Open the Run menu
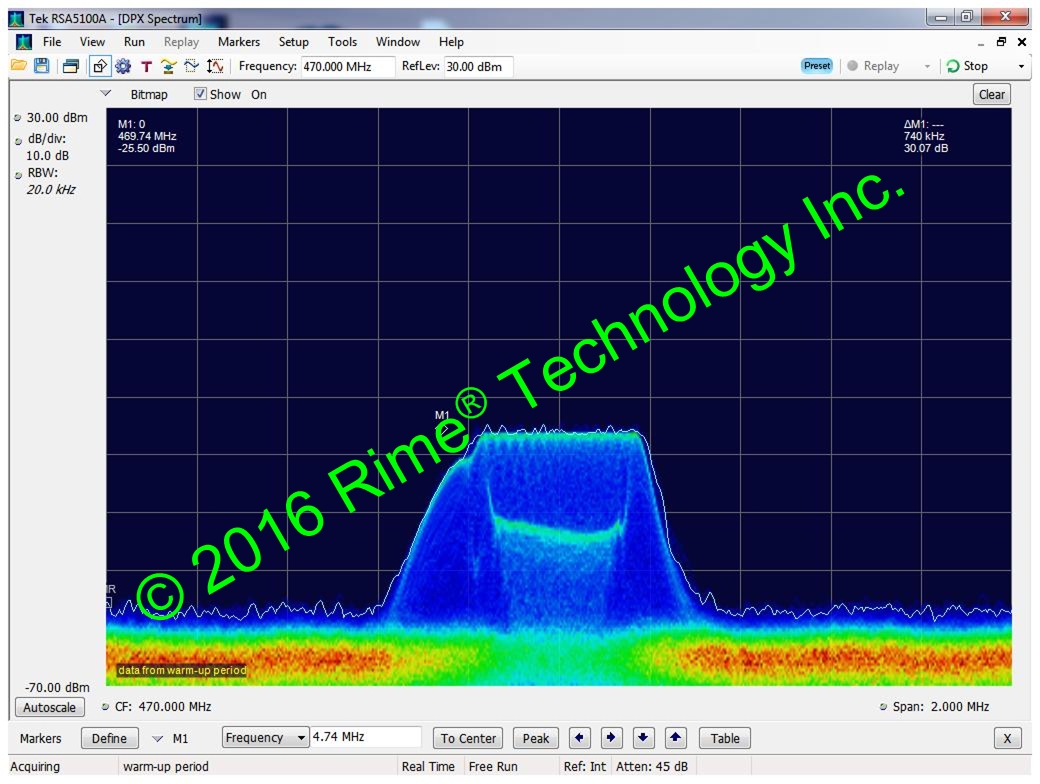The image size is (1040, 784). [x=134, y=42]
